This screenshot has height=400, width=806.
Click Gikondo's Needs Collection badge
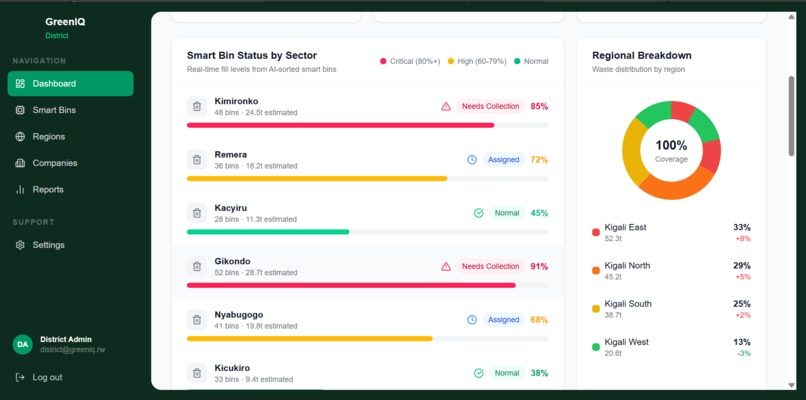[490, 266]
